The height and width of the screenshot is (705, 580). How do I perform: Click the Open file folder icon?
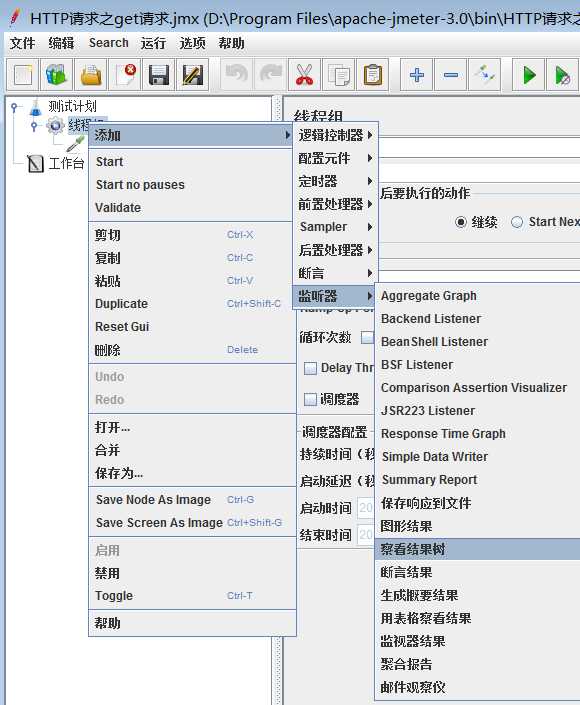91,75
